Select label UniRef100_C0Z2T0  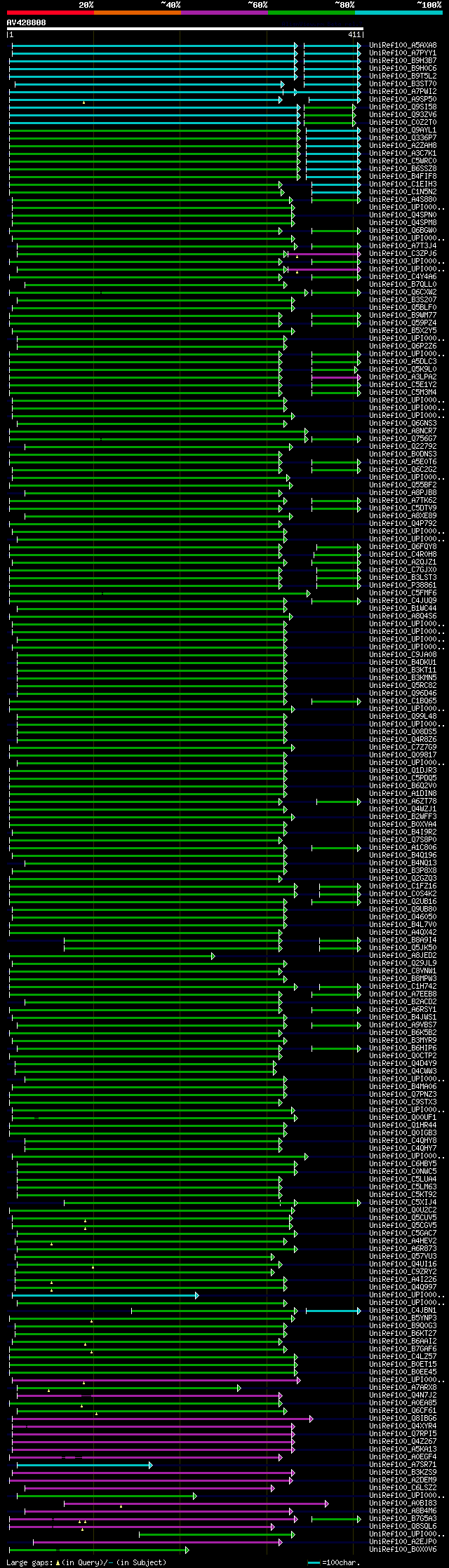tap(403, 122)
